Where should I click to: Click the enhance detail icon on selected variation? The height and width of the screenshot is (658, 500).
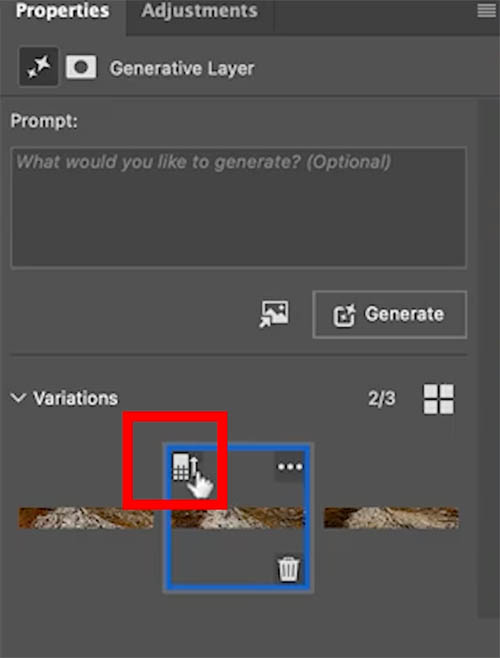pos(186,466)
